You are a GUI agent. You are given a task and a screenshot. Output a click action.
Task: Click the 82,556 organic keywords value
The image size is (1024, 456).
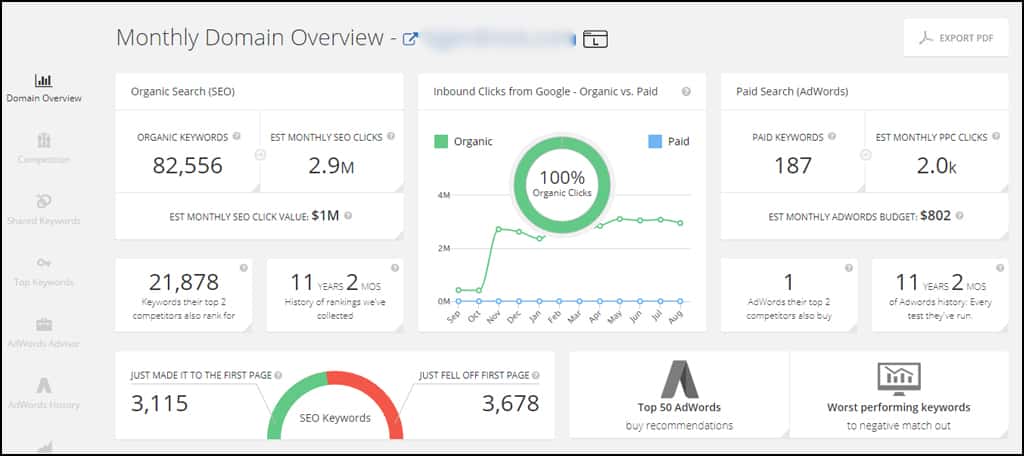(x=187, y=166)
